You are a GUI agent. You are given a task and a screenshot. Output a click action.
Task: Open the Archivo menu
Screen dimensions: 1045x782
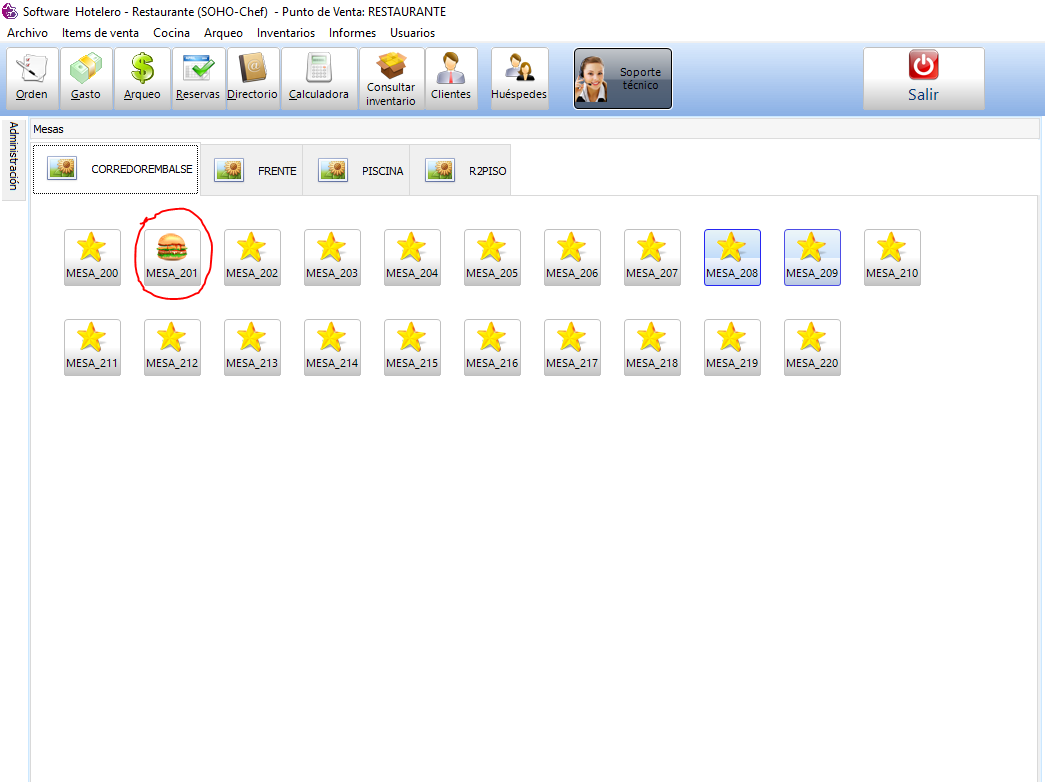(x=27, y=33)
